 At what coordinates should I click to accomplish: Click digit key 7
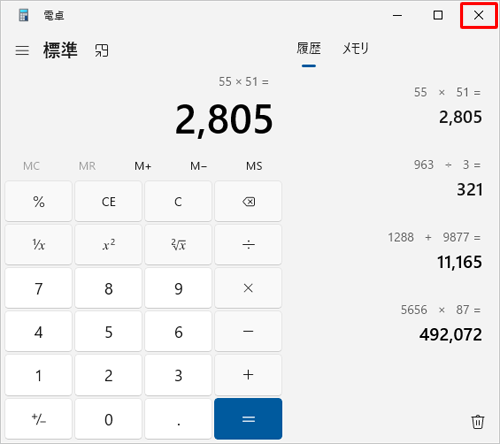point(39,288)
